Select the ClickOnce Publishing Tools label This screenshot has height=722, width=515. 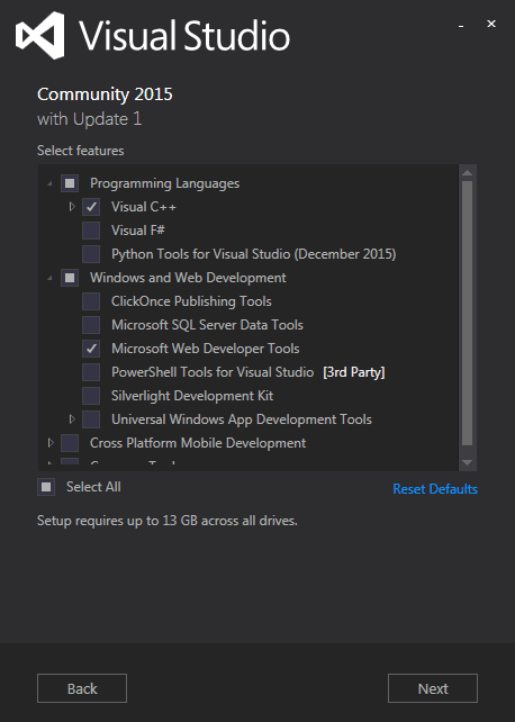(191, 301)
